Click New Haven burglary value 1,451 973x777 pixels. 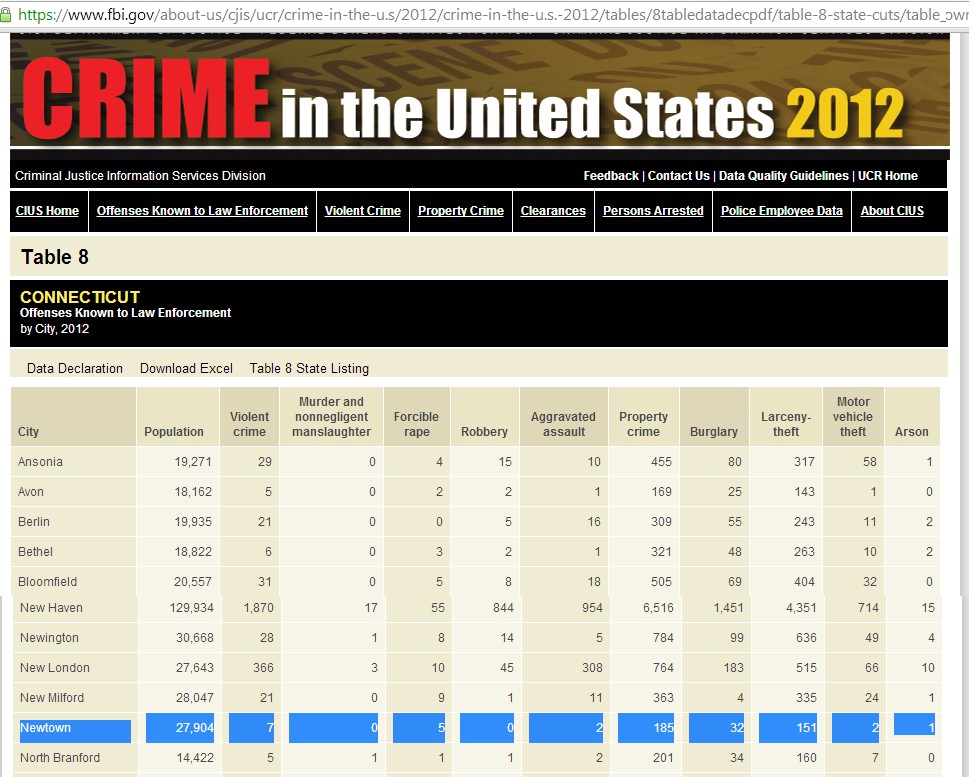click(729, 608)
